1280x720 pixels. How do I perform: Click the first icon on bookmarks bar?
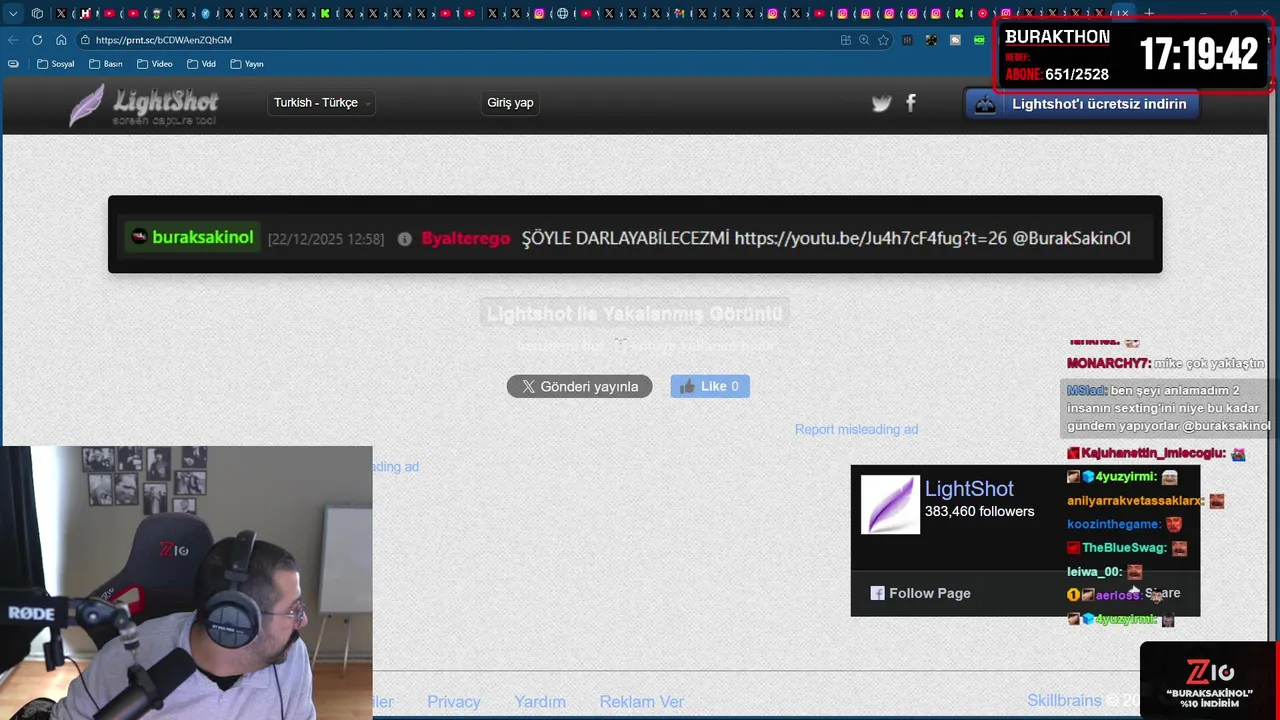coord(13,64)
